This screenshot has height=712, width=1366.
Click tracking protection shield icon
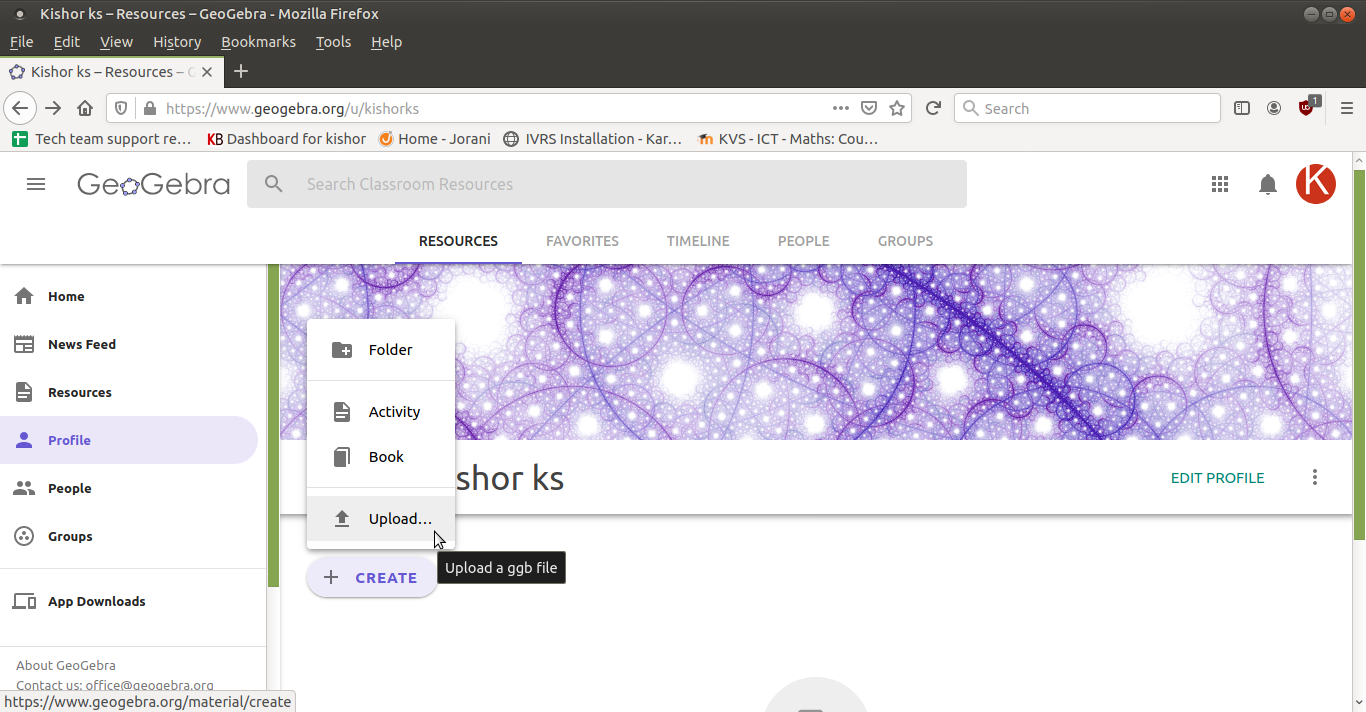tap(121, 108)
